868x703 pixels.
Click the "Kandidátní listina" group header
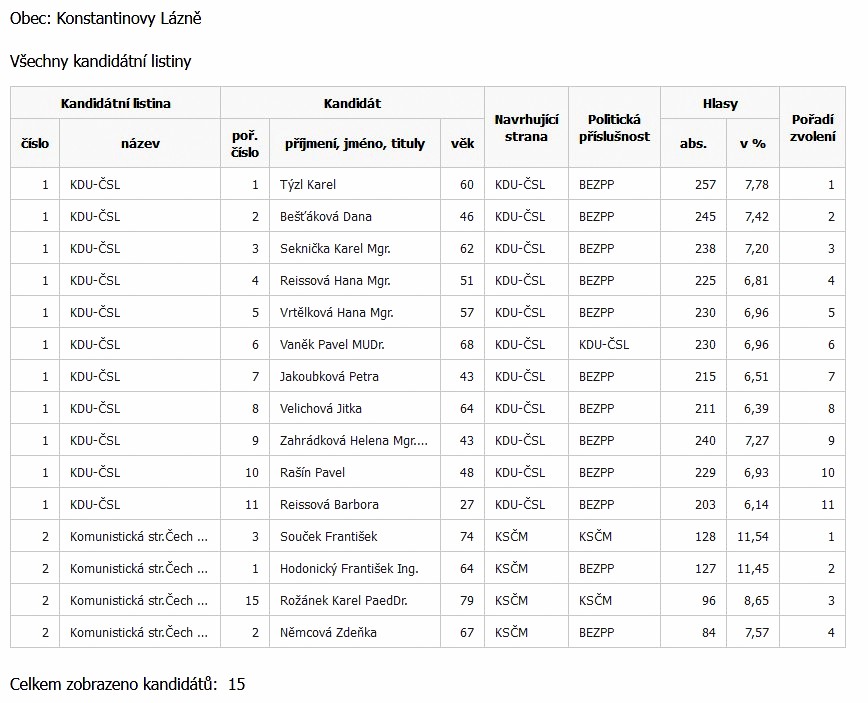115,103
